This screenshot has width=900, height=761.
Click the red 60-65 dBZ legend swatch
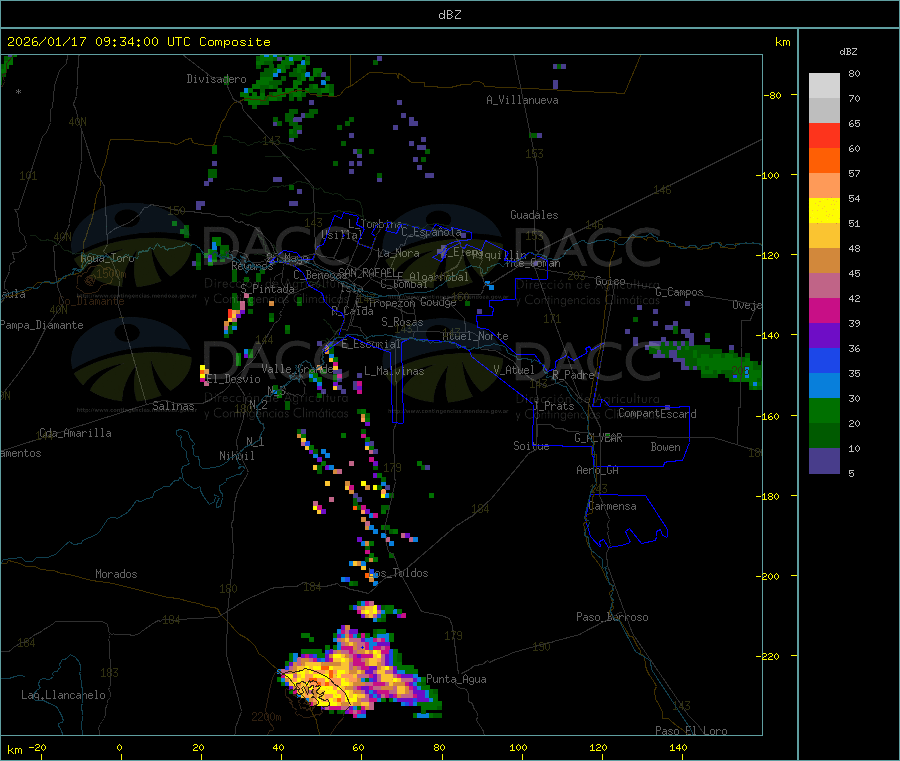[824, 135]
